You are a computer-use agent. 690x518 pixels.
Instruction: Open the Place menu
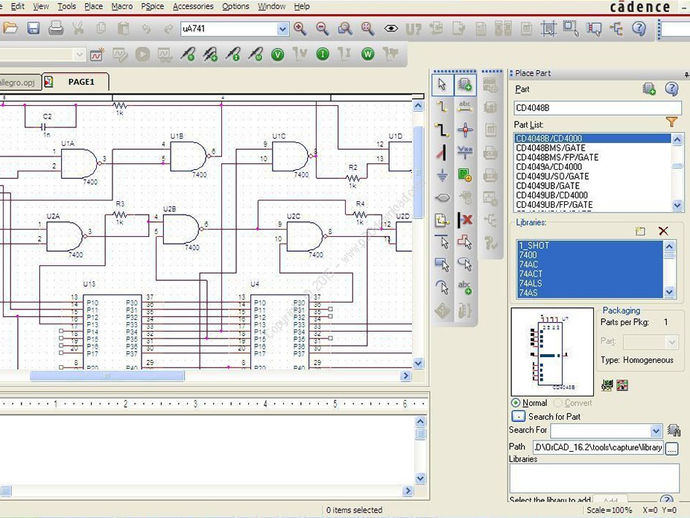[93, 7]
